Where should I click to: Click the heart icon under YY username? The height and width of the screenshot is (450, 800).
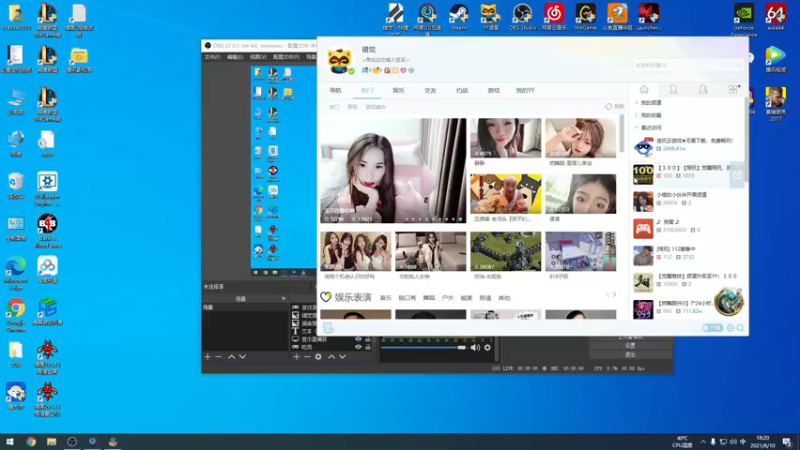403,70
